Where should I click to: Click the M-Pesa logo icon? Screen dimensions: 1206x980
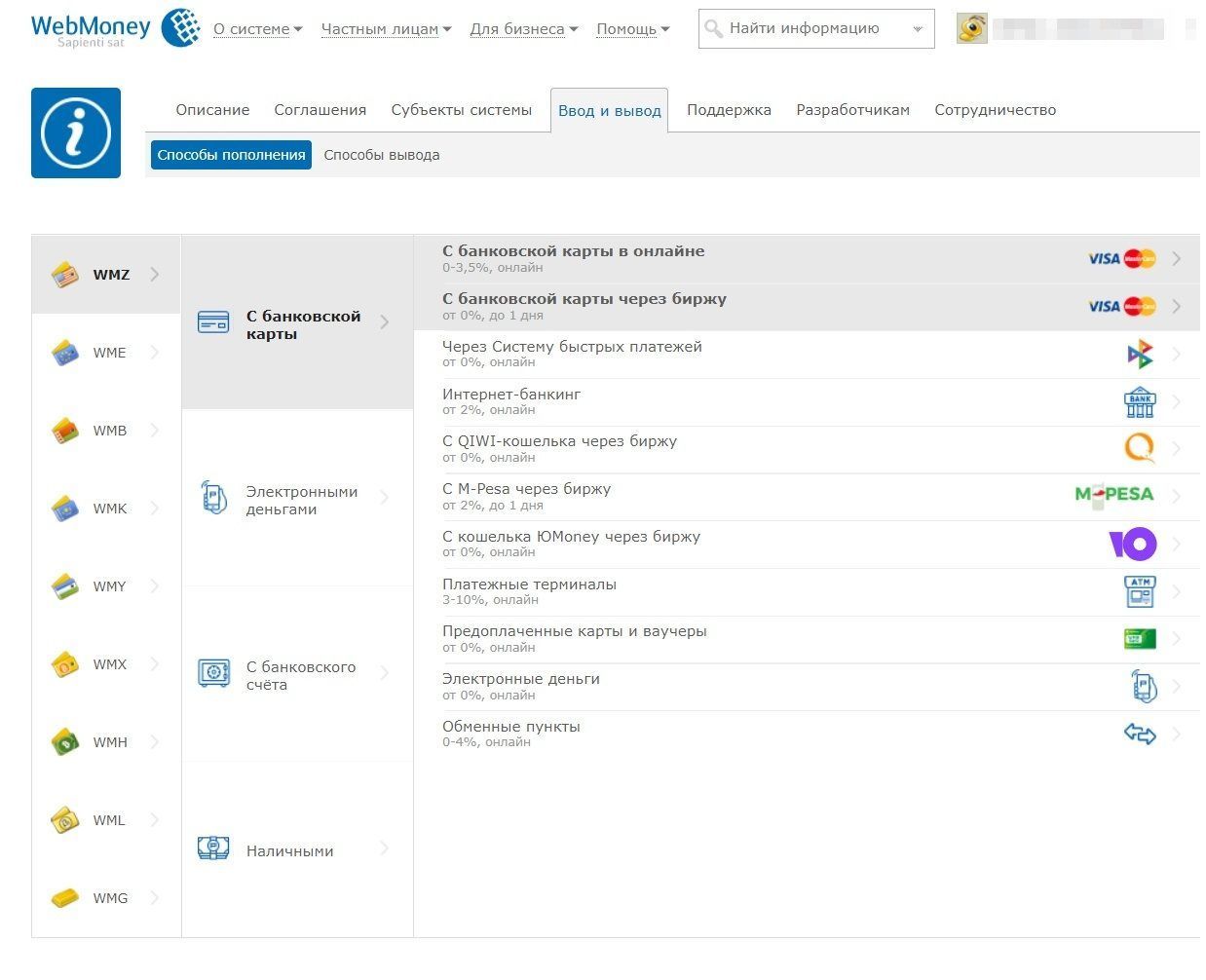coord(1113,495)
